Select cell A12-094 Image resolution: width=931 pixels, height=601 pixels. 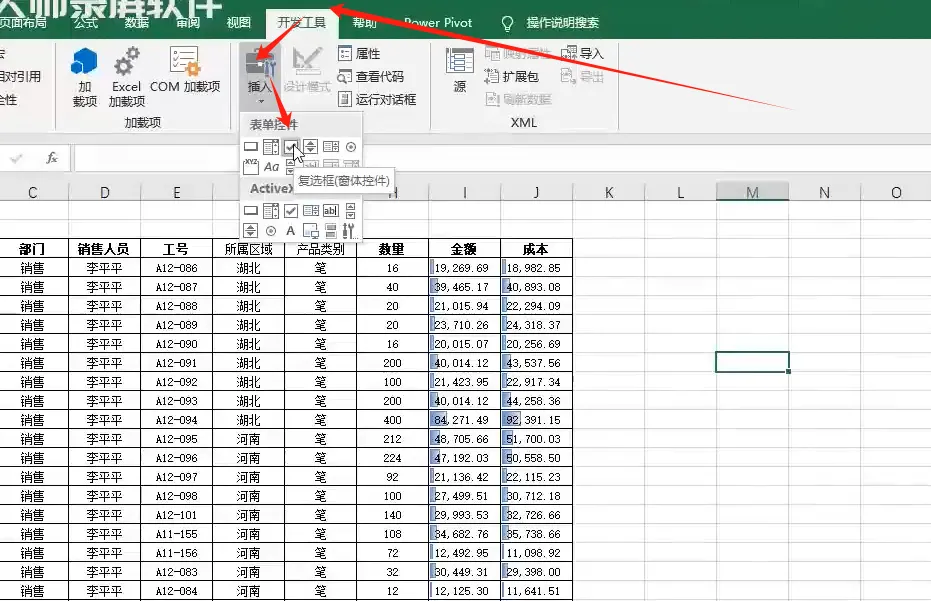[176, 420]
